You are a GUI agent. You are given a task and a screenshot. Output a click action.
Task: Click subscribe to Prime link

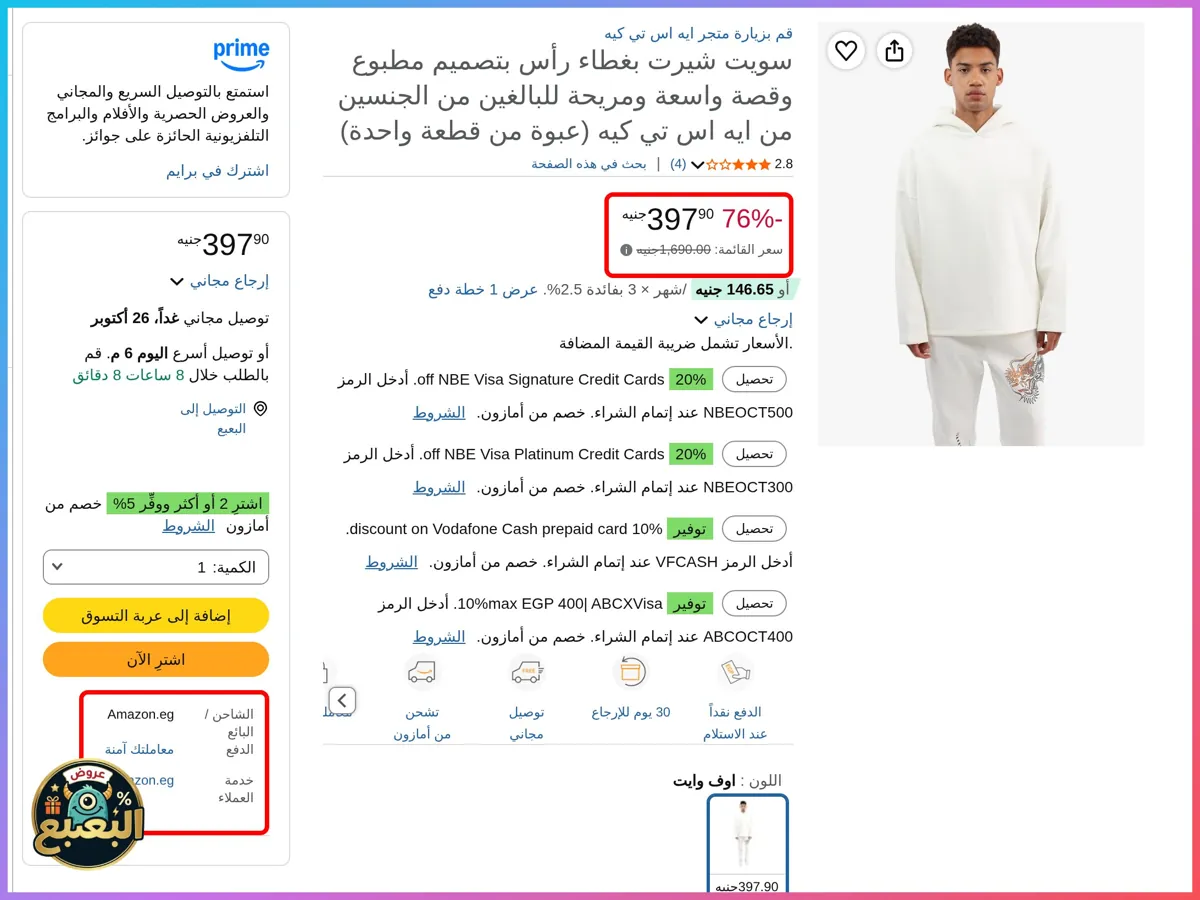218,171
